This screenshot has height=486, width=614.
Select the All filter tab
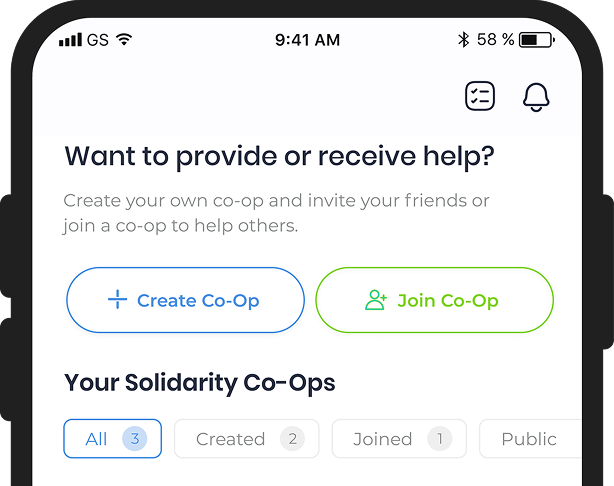coord(112,439)
